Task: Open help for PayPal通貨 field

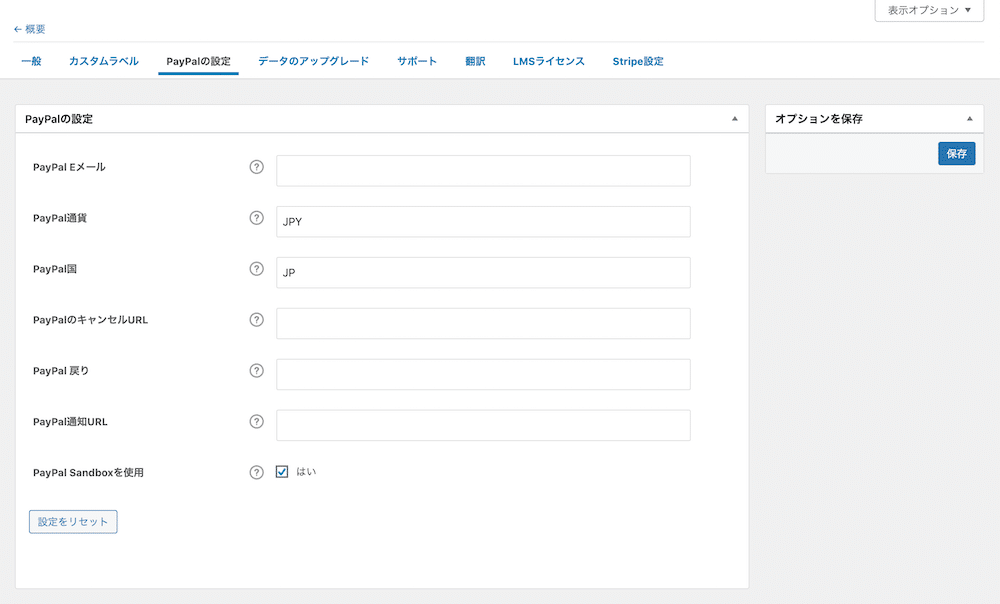Action: point(256,218)
